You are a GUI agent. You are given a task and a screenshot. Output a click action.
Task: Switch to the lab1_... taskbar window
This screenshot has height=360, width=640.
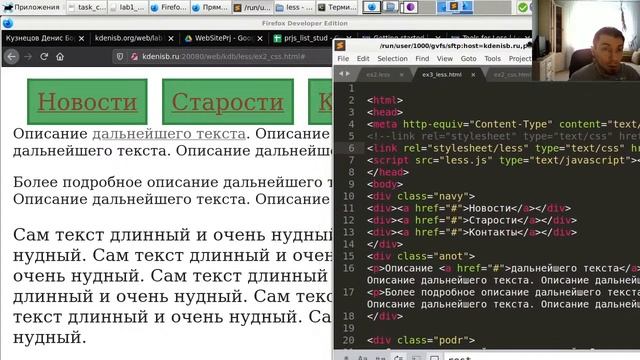tap(128, 7)
